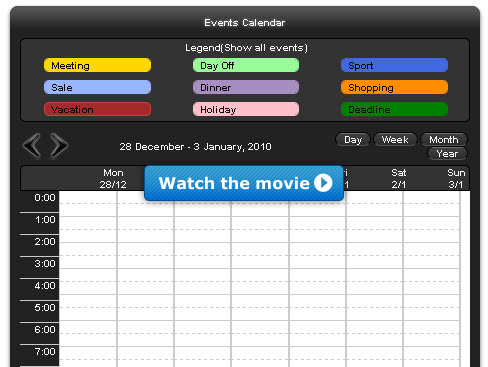Toggle the green Day Off legend
488x367 pixels.
click(x=246, y=65)
